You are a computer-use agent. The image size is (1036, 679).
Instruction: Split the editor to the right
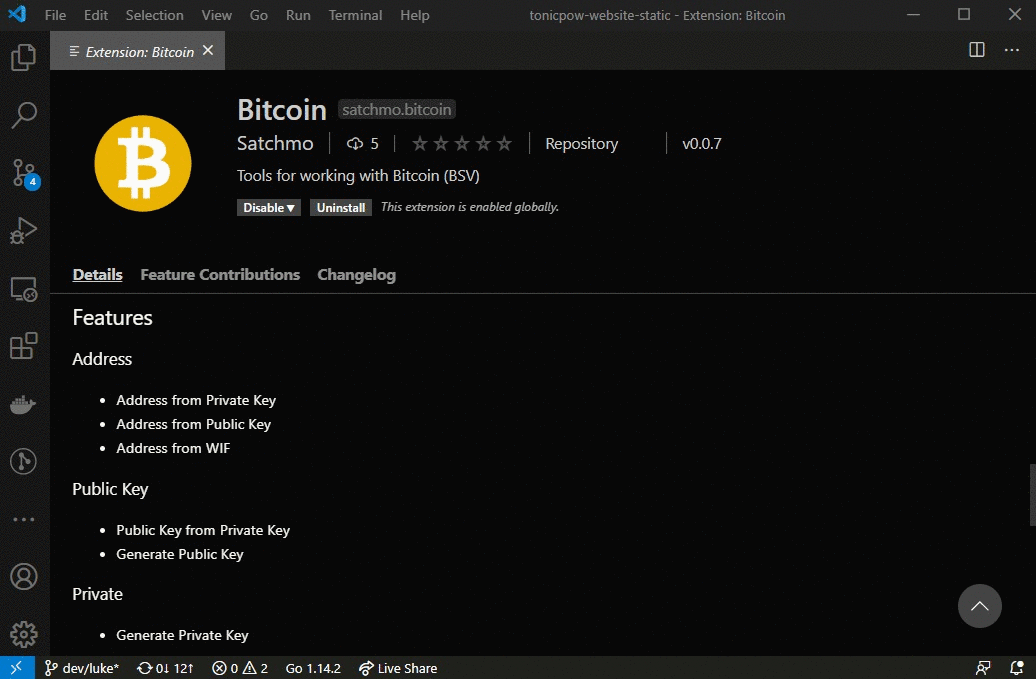tap(977, 50)
